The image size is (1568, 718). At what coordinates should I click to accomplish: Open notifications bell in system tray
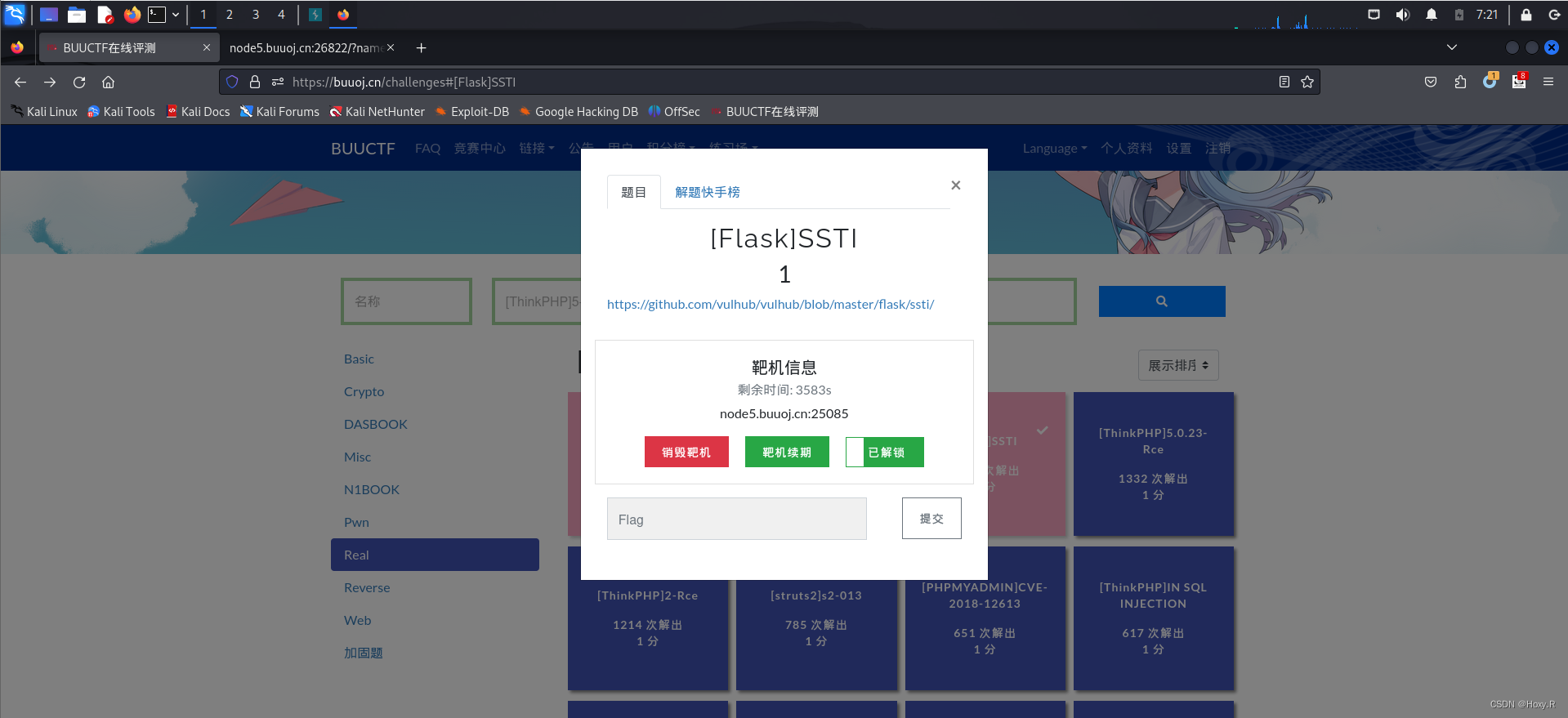click(x=1432, y=15)
